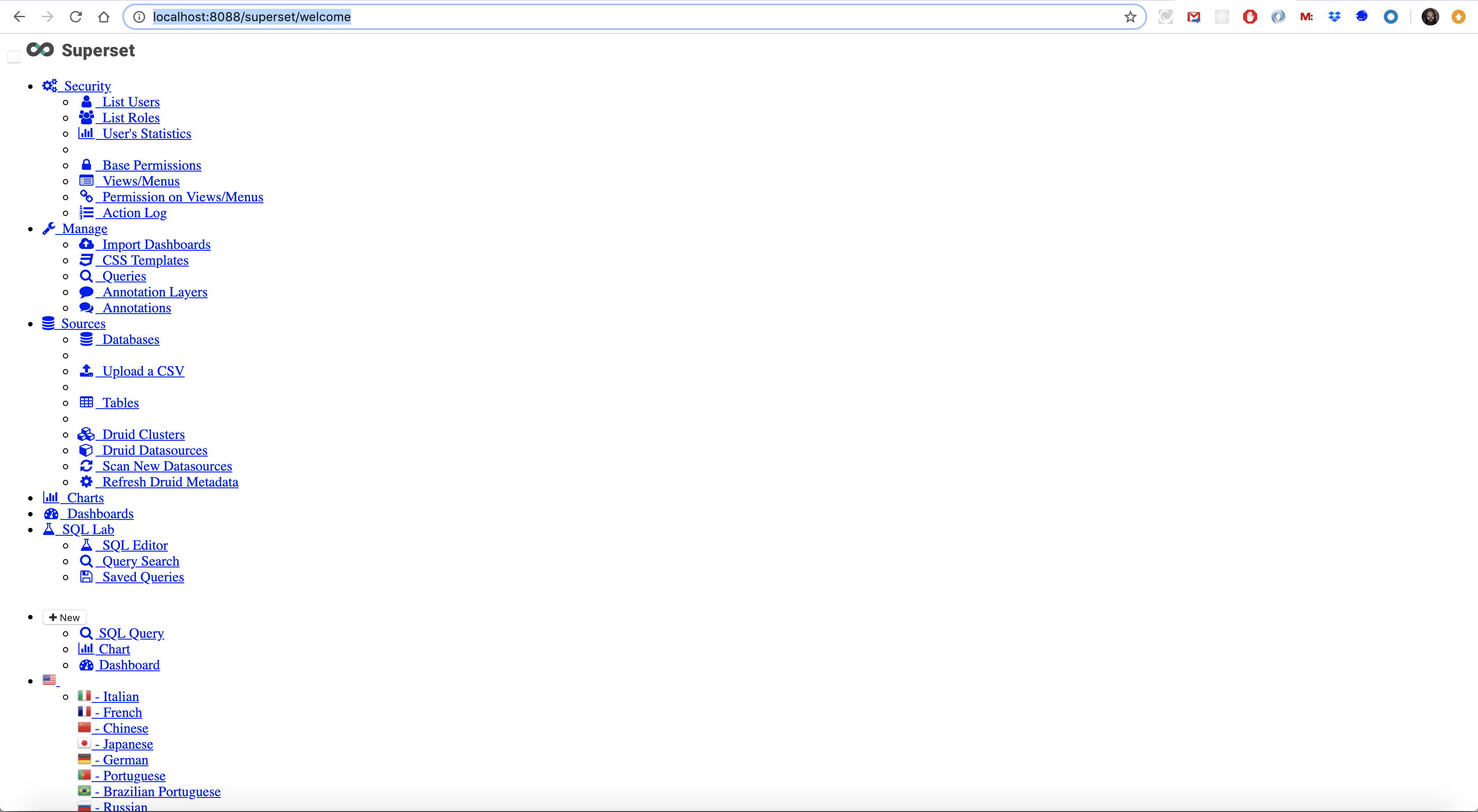Expand the Sources menu
The height and width of the screenshot is (812, 1478).
83,324
